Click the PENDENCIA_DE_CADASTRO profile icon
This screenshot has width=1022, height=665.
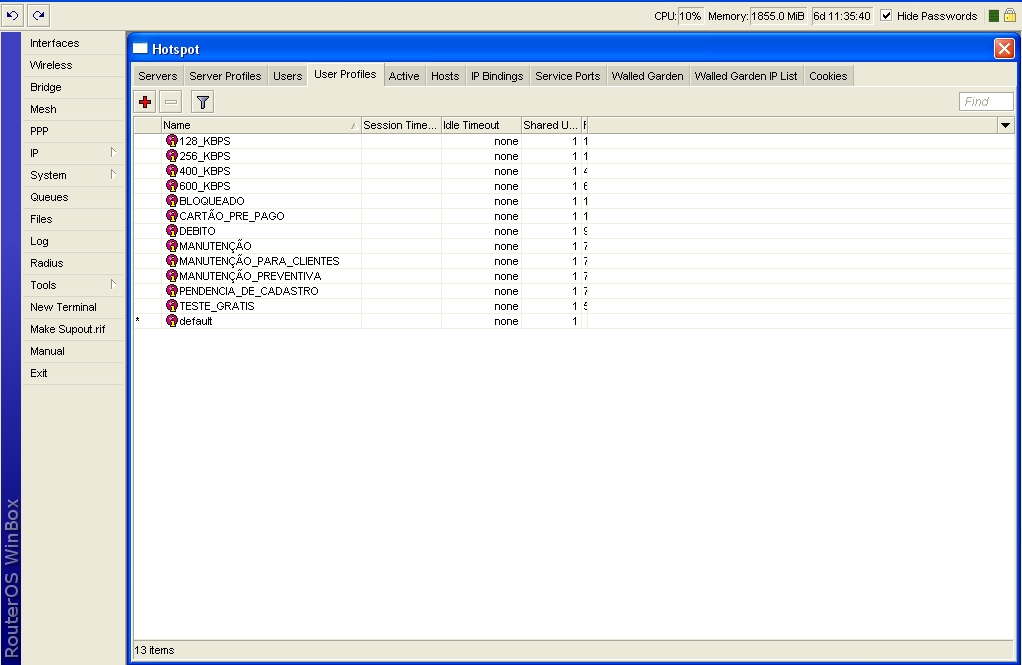point(172,291)
